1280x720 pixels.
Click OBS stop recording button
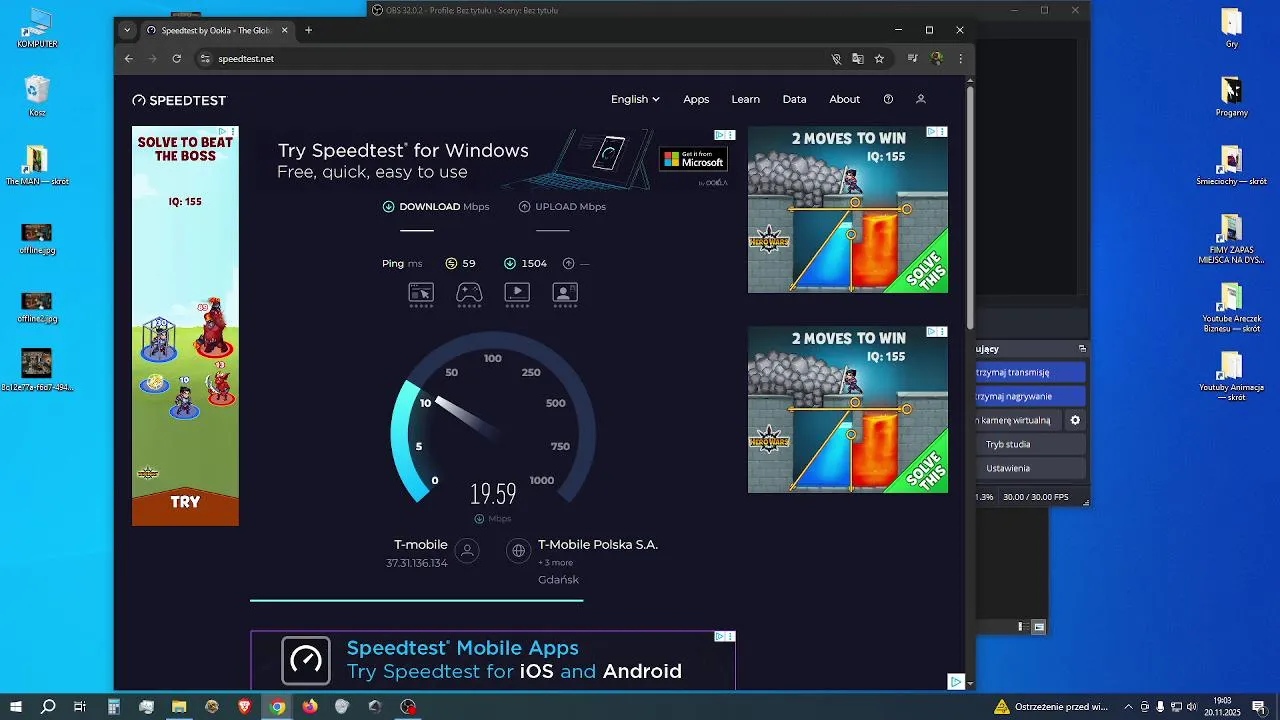click(1030, 396)
